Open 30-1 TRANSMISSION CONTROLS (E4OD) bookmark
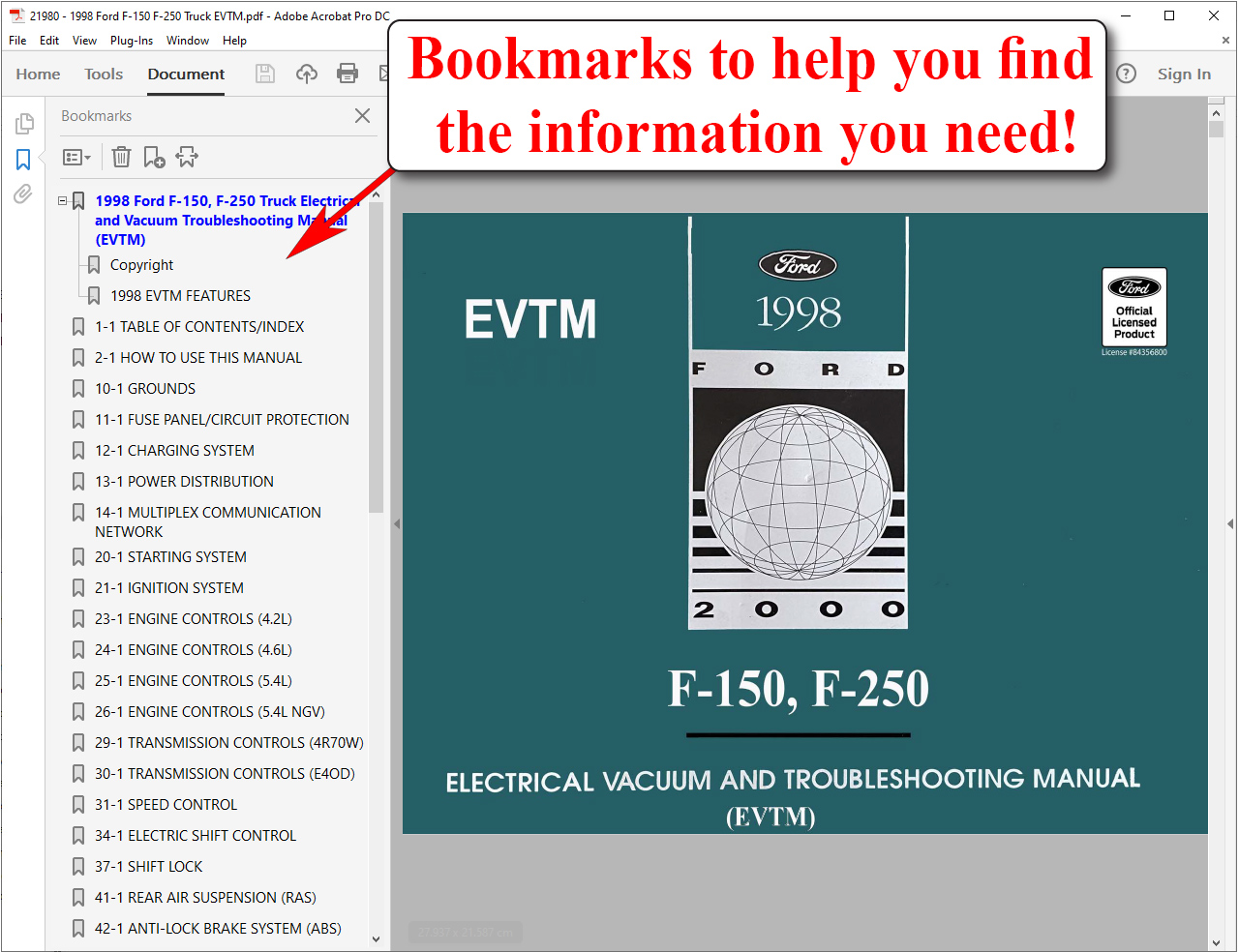1239x952 pixels. (x=225, y=774)
